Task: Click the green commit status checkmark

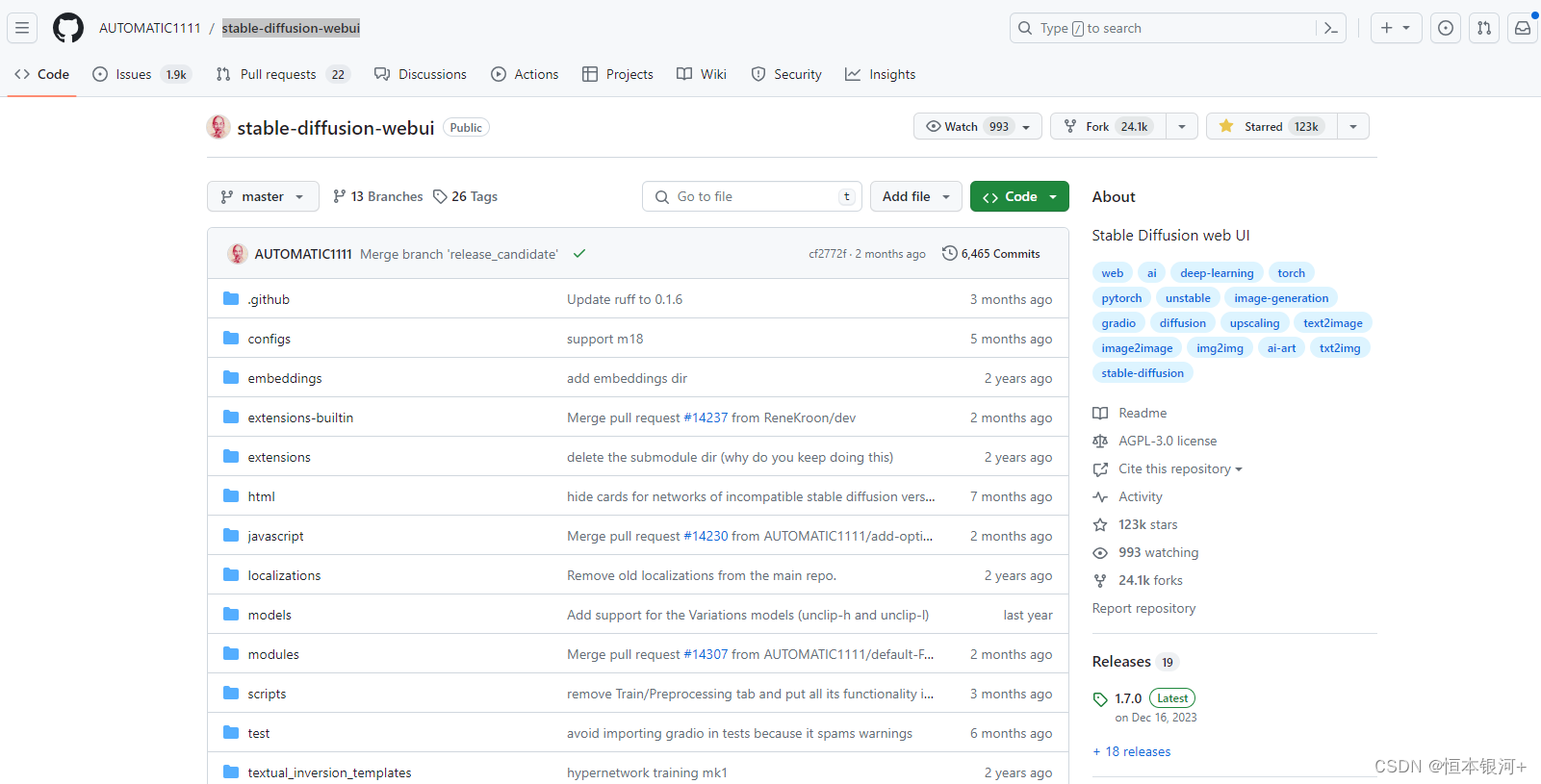Action: coord(579,254)
